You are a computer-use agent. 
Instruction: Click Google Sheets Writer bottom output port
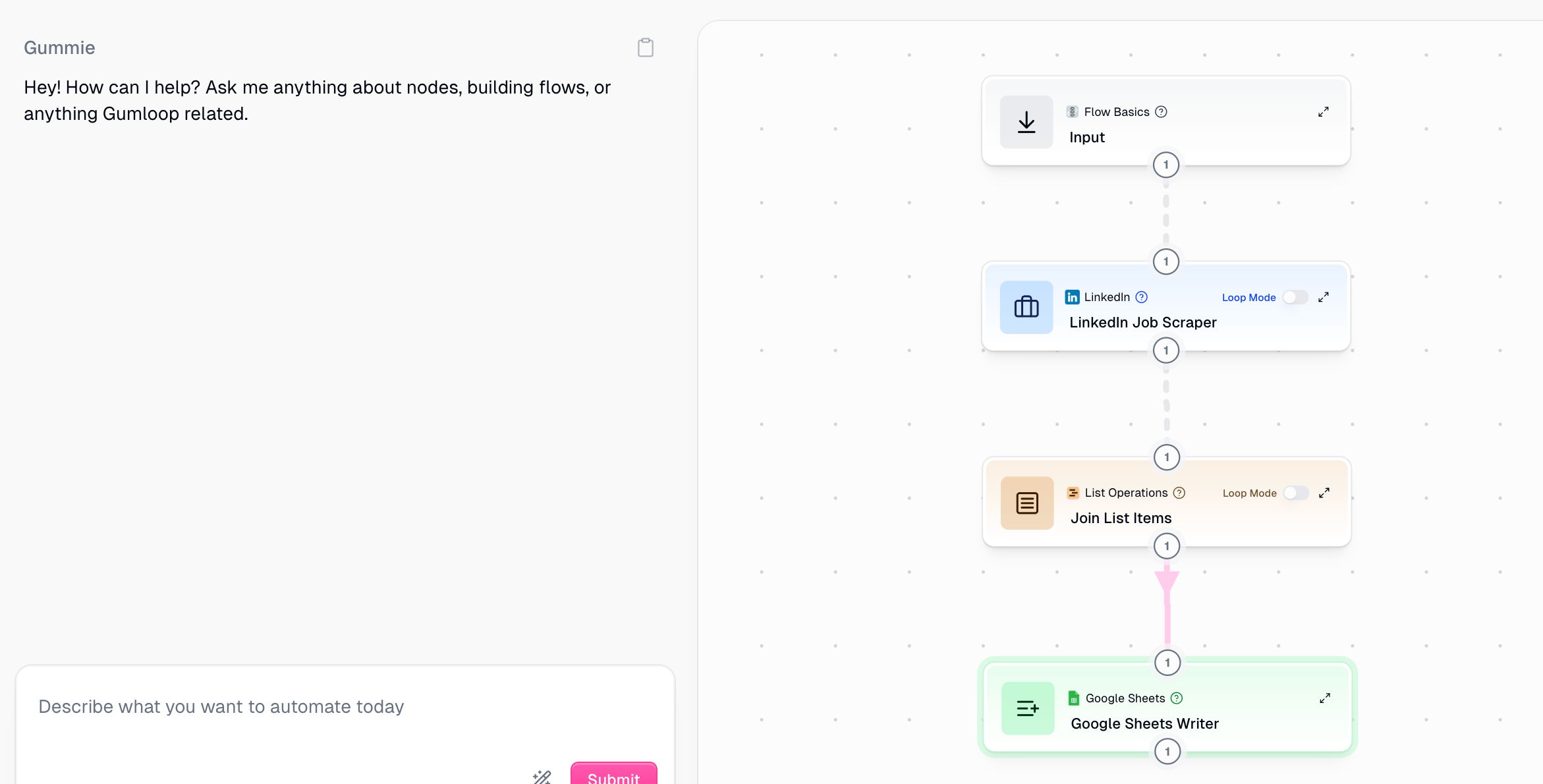click(1167, 752)
